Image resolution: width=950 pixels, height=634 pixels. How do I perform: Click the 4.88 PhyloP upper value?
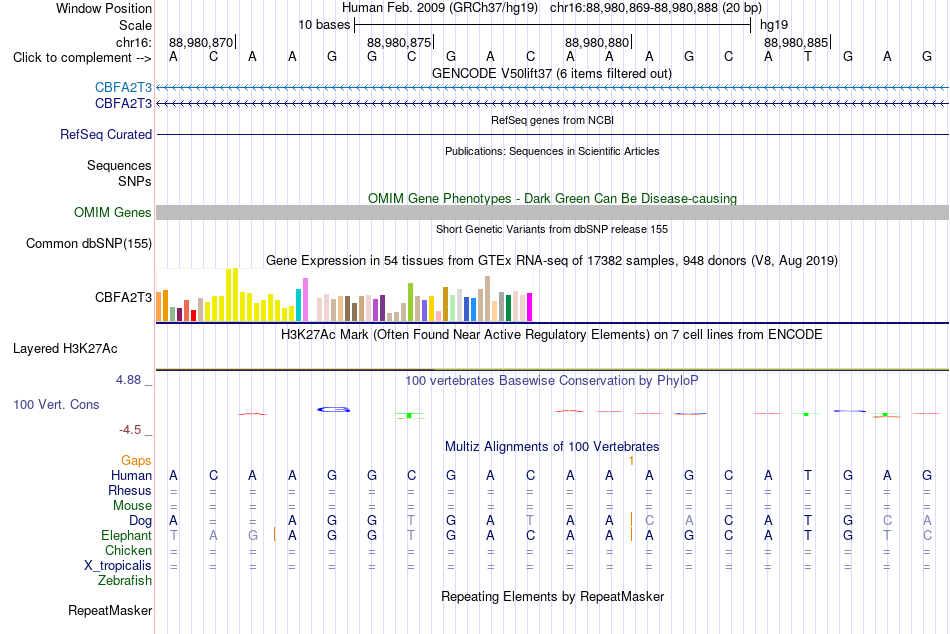tap(128, 380)
